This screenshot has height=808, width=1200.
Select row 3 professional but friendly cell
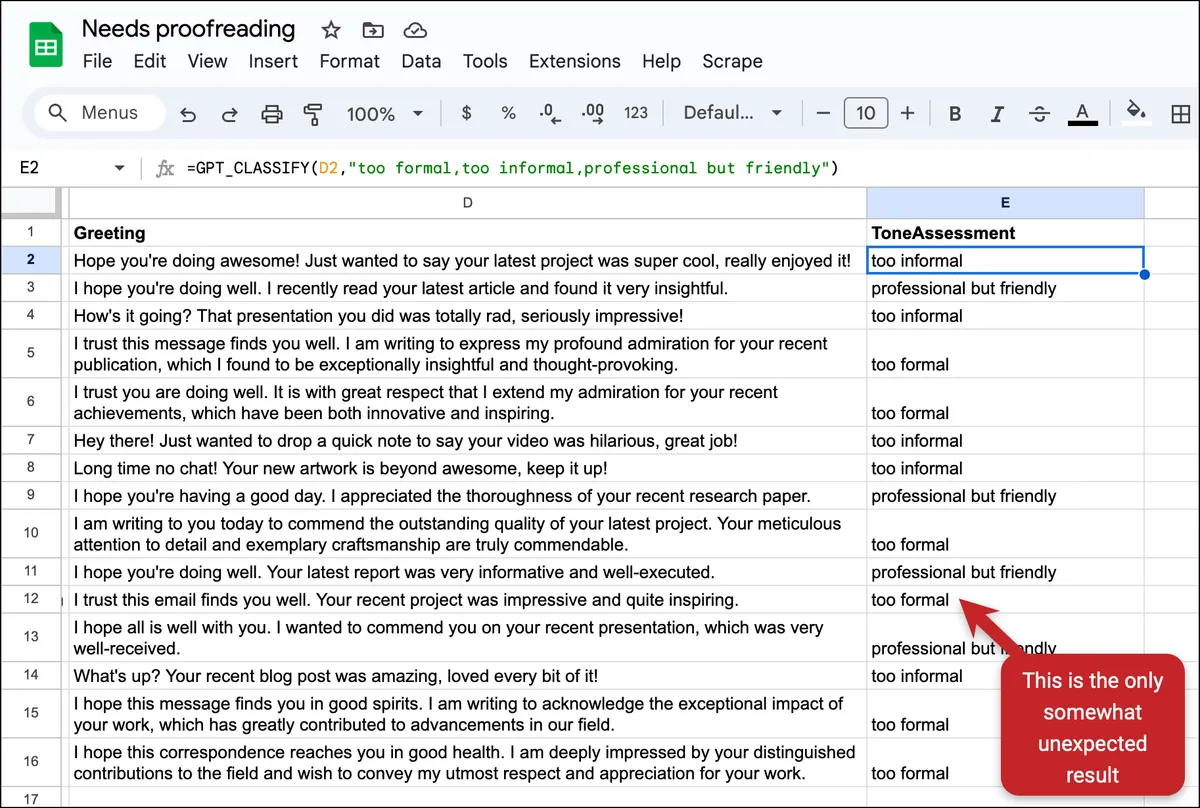tap(1005, 288)
